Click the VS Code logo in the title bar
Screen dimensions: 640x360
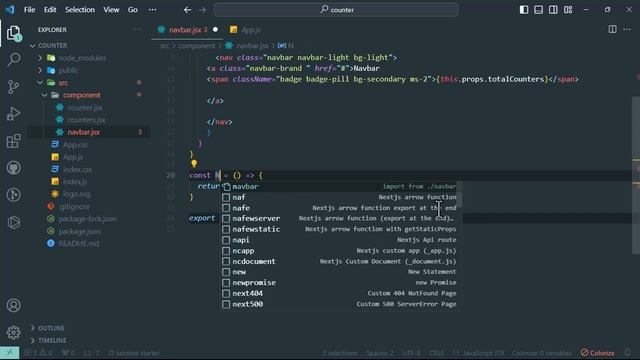click(9, 9)
